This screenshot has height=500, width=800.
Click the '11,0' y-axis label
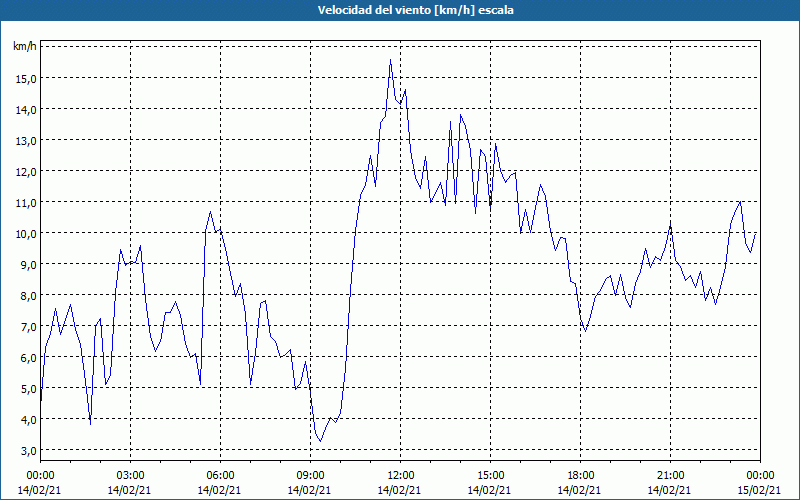coord(25,203)
